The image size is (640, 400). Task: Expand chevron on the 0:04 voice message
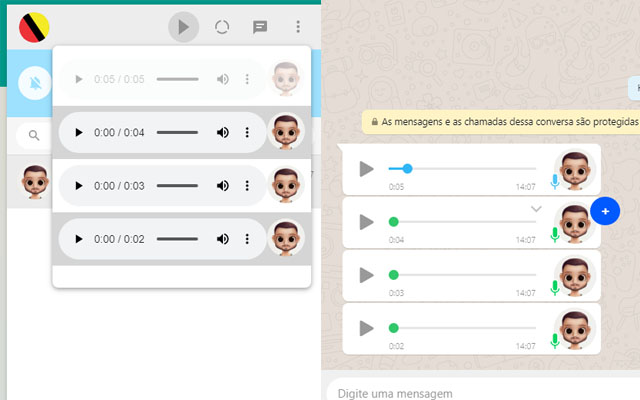pyautogui.click(x=536, y=208)
